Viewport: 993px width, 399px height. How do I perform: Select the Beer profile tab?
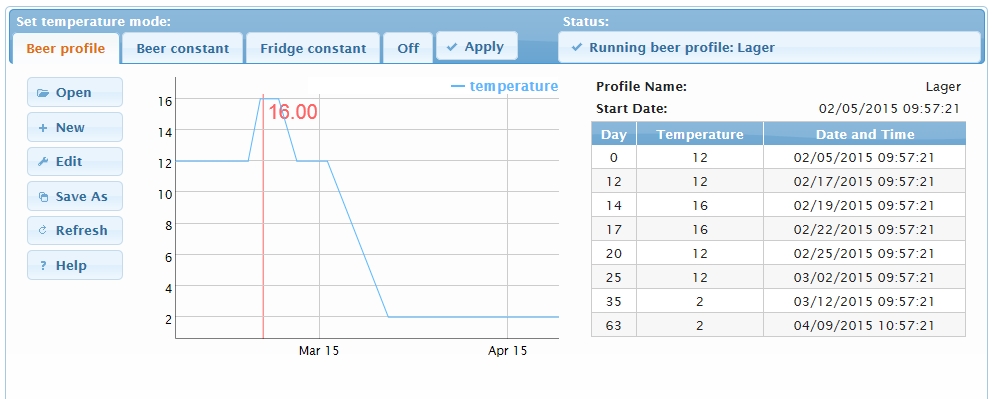coord(66,49)
